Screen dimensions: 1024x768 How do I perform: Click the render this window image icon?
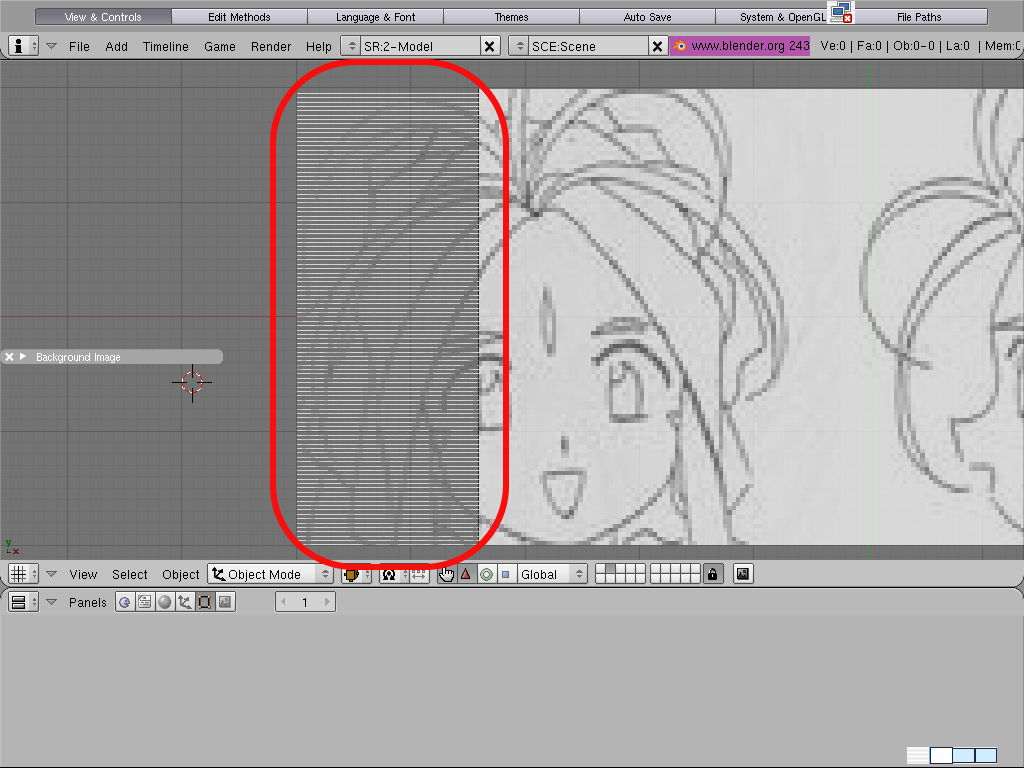point(743,574)
